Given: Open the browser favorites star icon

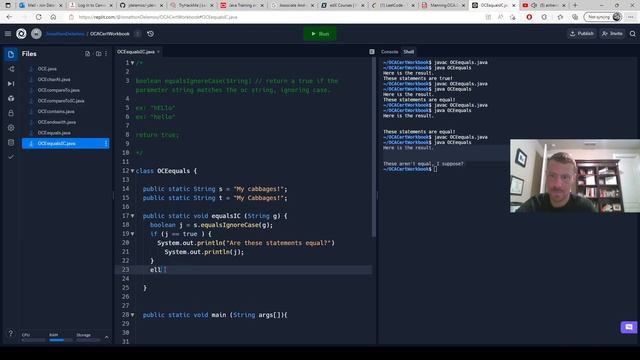Looking at the screenshot, I should coord(560,17).
